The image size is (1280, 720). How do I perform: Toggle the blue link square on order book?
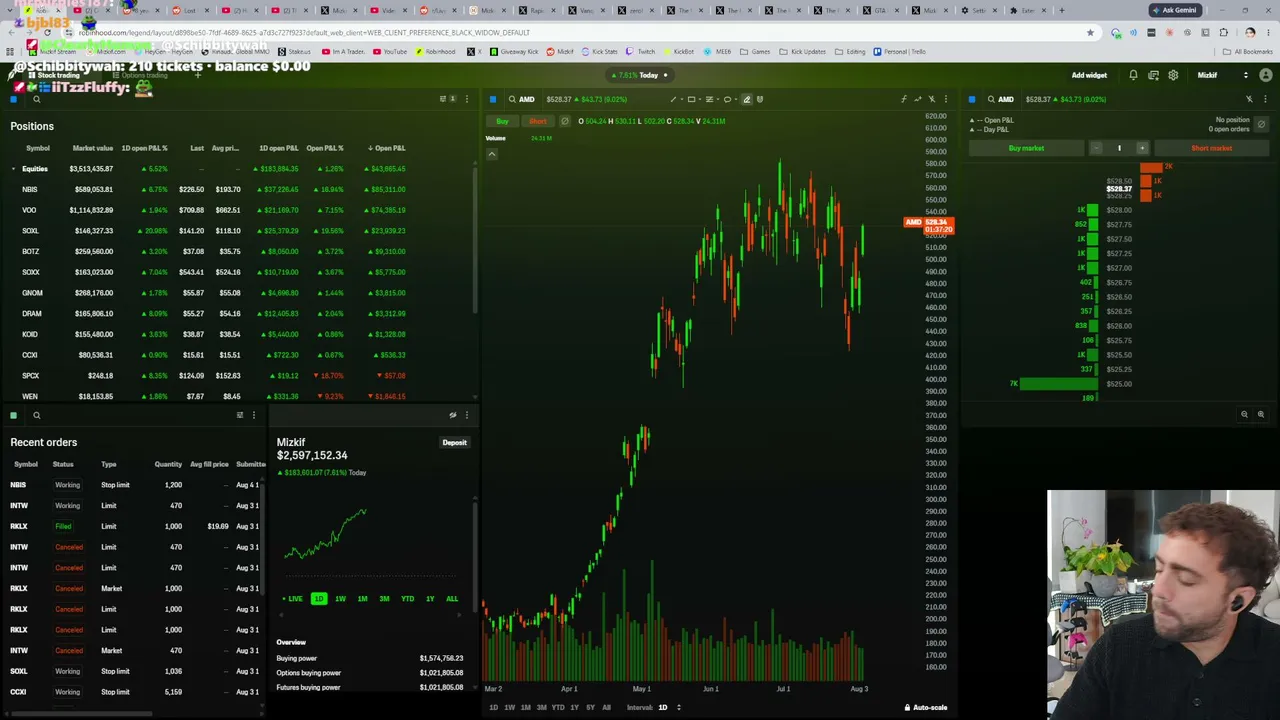pyautogui.click(x=972, y=99)
